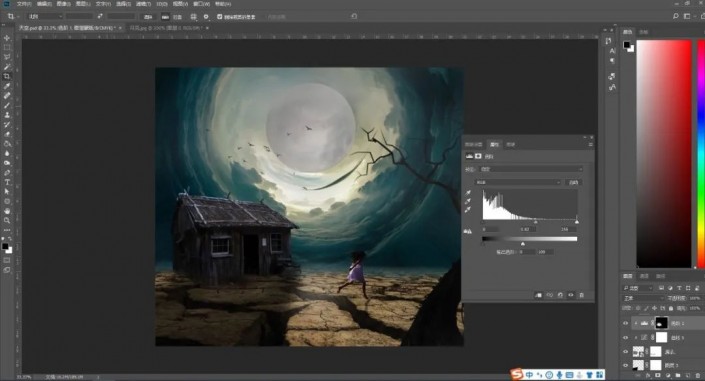Open the Levels preset dropdown
The width and height of the screenshot is (705, 381).
(x=530, y=169)
